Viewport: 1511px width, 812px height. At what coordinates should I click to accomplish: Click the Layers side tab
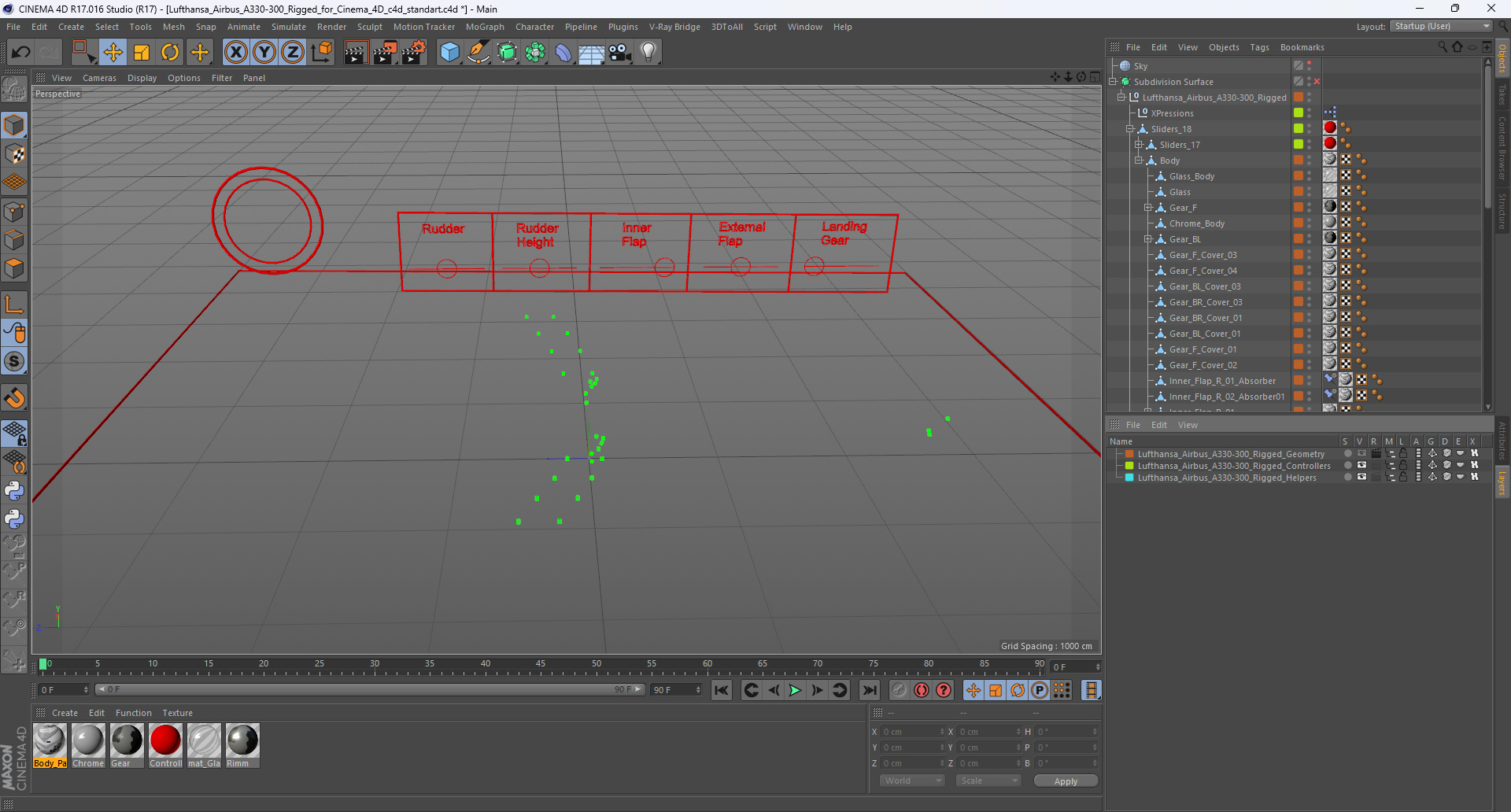1502,483
